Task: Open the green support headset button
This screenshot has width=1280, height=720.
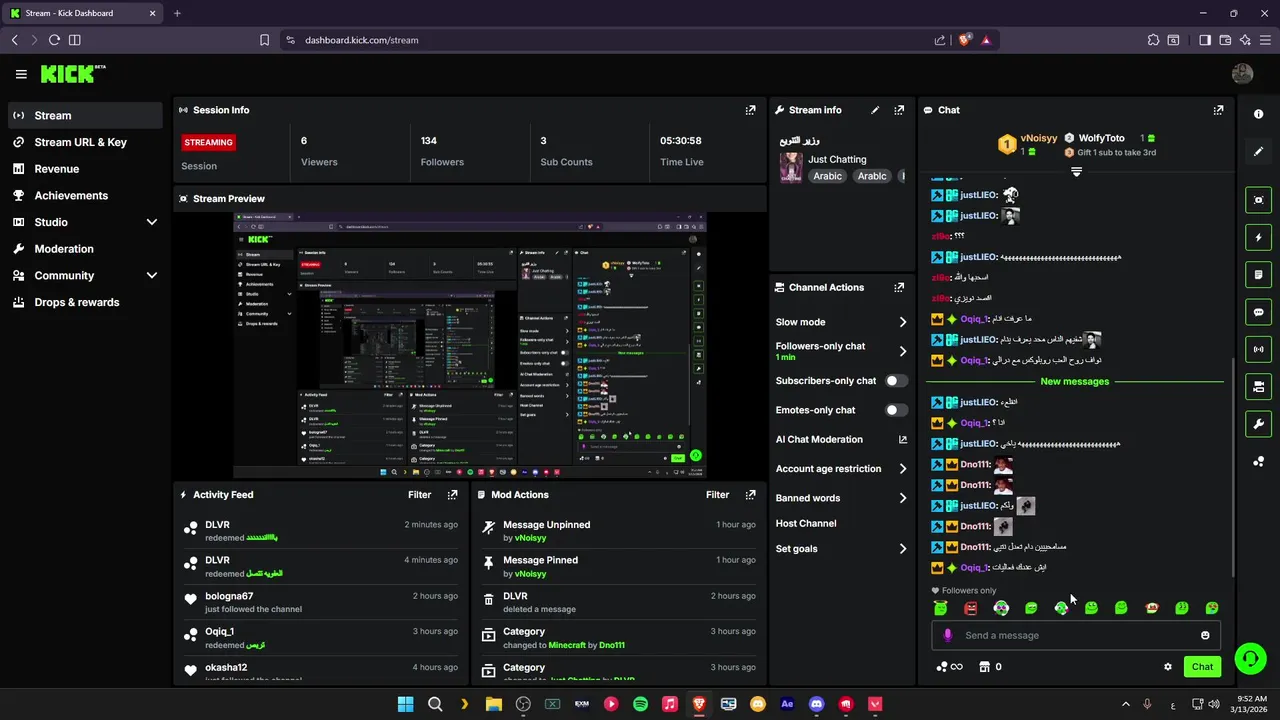Action: tap(1250, 658)
